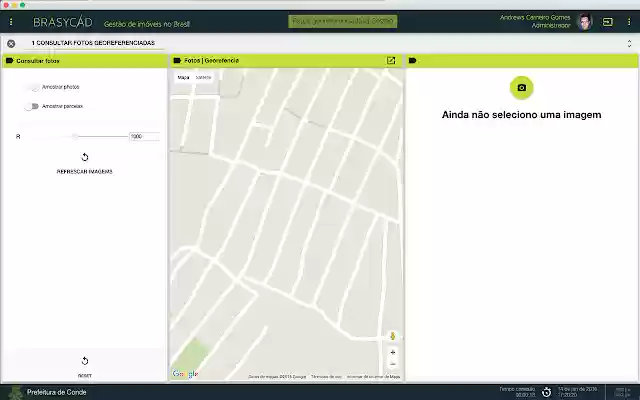Close the Consultar Fotos Georeferenciadas tab
640x400 pixels.
(x=11, y=43)
